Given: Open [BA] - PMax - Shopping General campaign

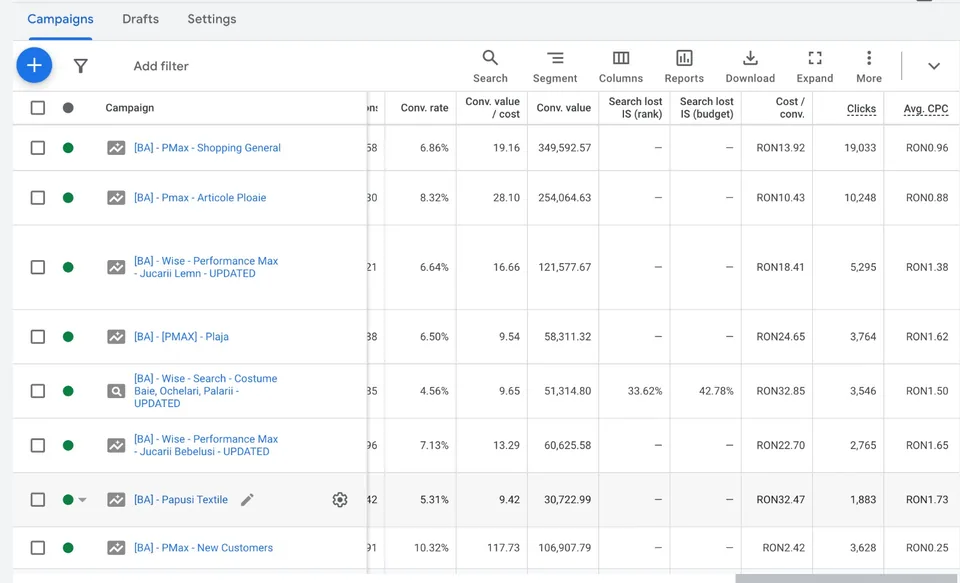Looking at the screenshot, I should (x=207, y=148).
